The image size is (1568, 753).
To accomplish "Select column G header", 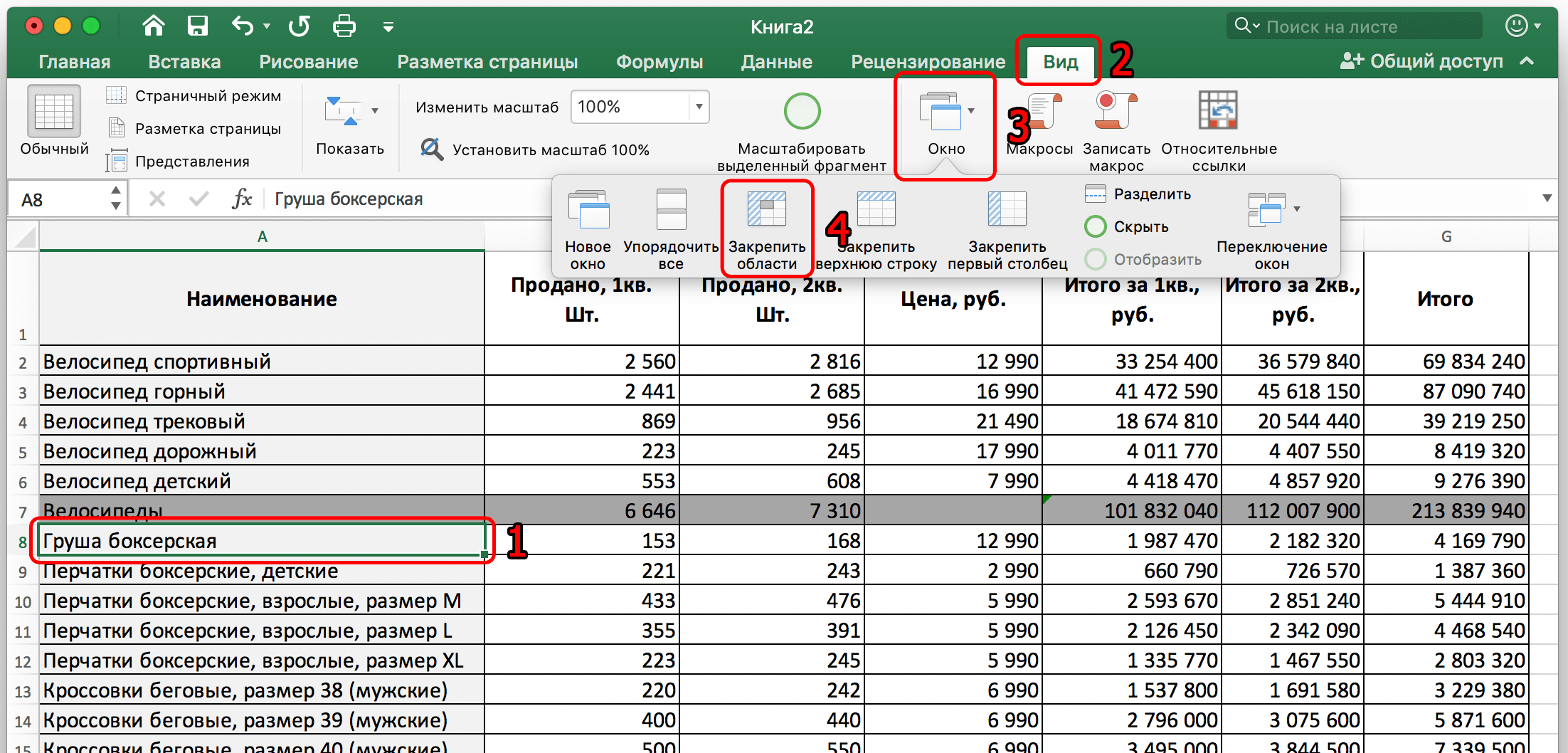I will pyautogui.click(x=1446, y=236).
